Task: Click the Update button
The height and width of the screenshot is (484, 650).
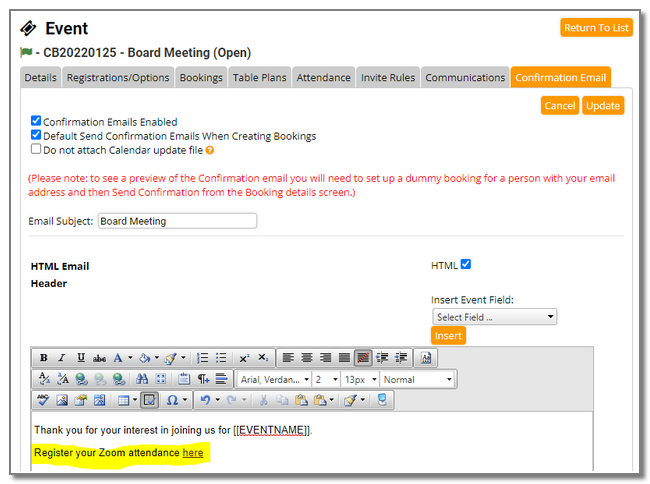Action: coord(603,105)
